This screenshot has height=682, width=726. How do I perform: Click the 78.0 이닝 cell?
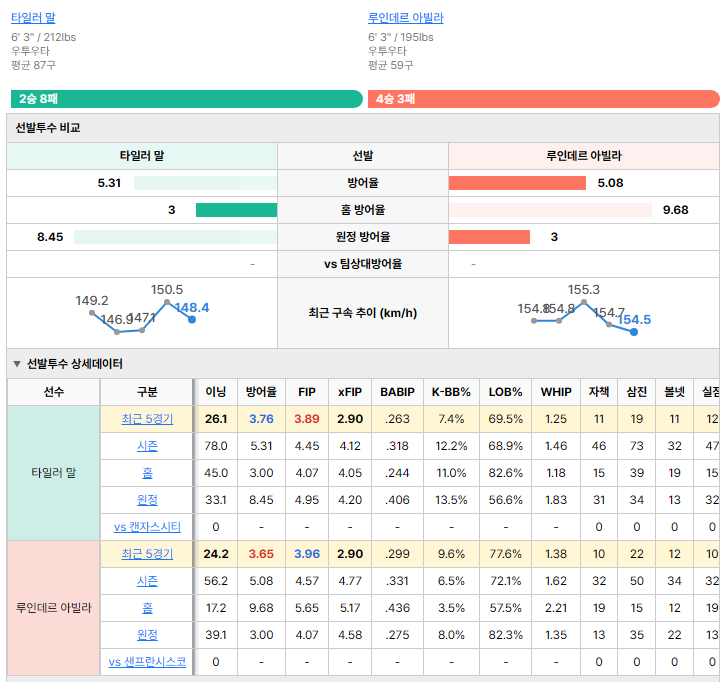pyautogui.click(x=216, y=446)
